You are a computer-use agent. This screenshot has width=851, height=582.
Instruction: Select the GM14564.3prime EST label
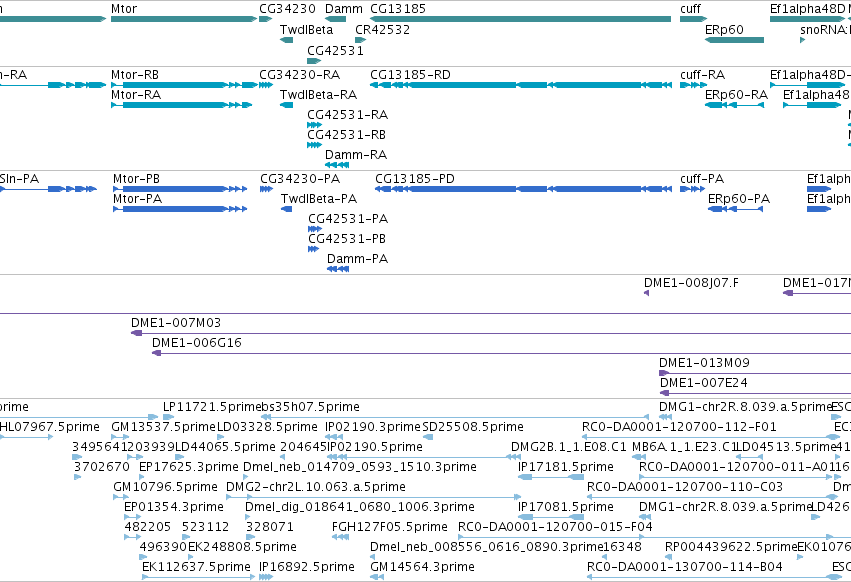[x=422, y=567]
